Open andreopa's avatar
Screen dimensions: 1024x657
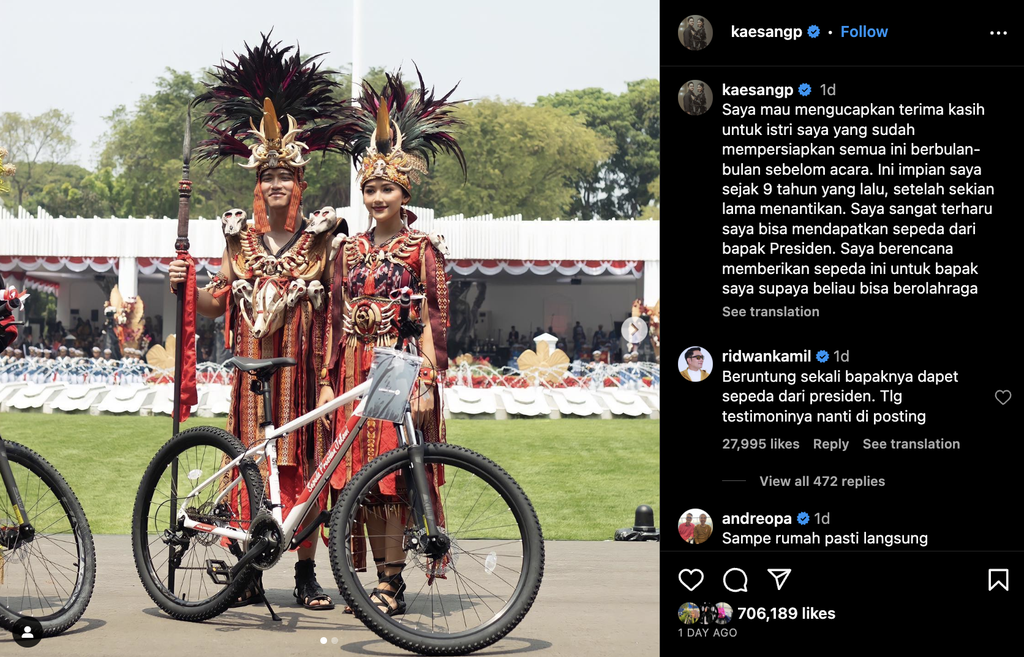pyautogui.click(x=695, y=526)
